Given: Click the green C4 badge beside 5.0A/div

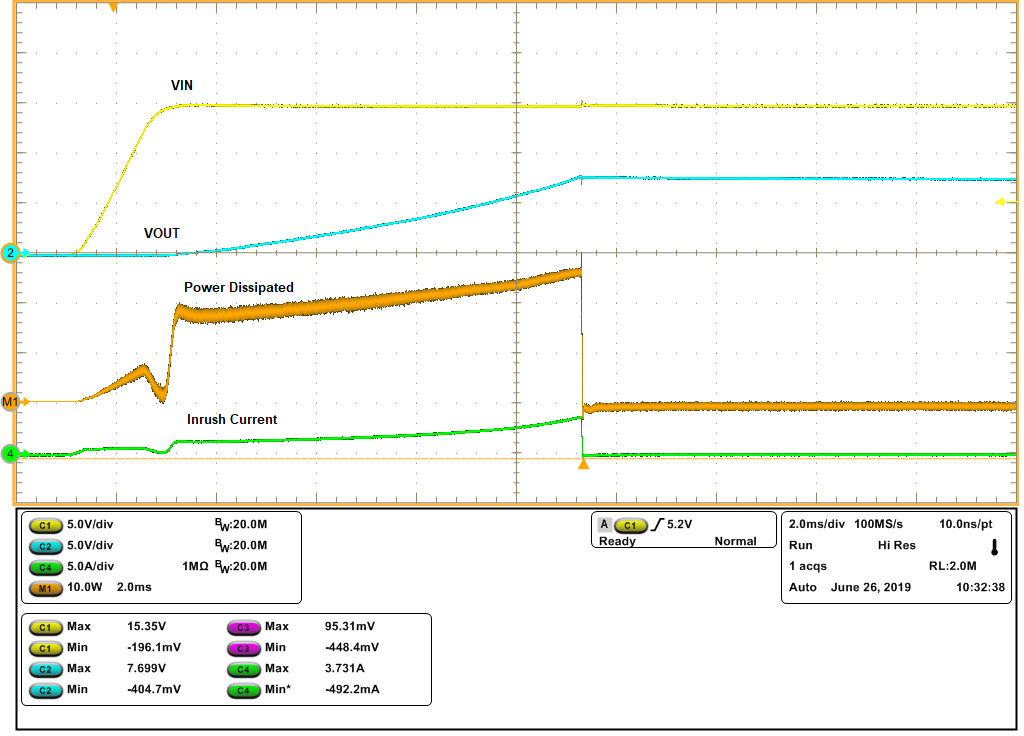Looking at the screenshot, I should point(44,566).
